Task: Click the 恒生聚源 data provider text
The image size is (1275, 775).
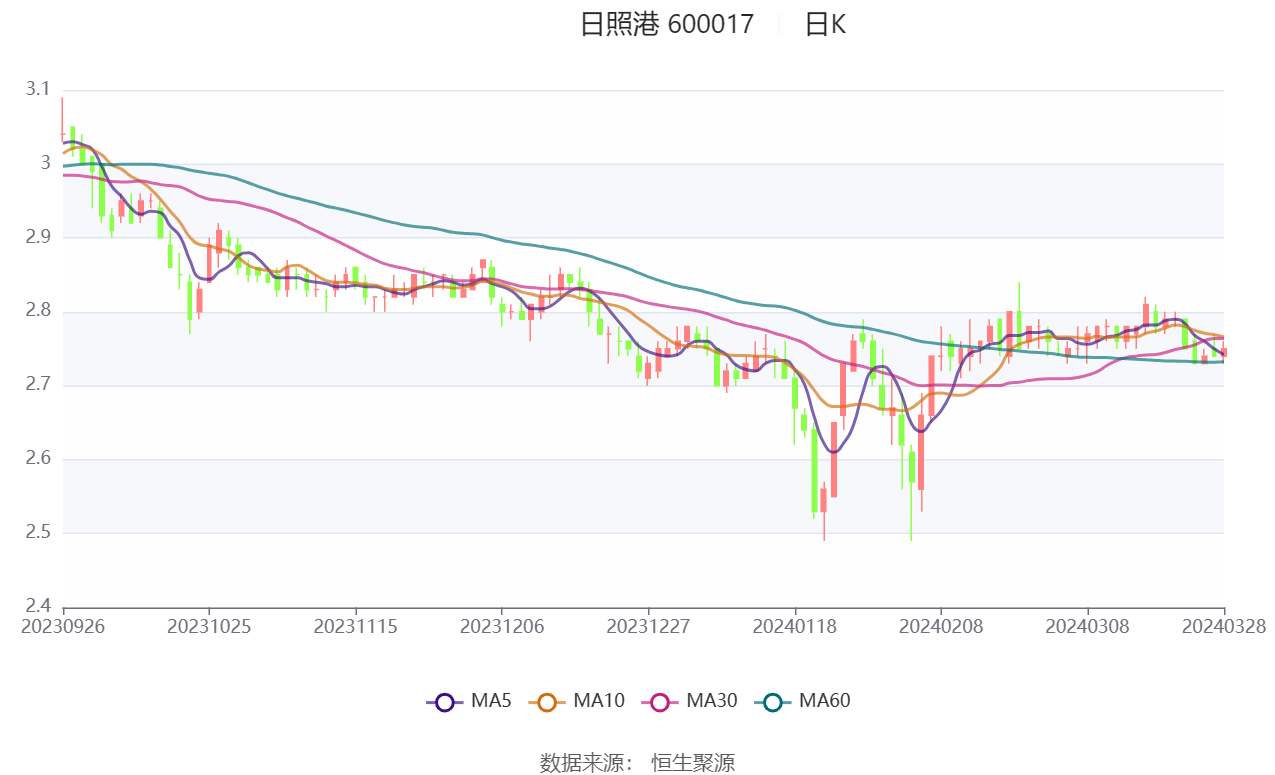Action: 693,763
